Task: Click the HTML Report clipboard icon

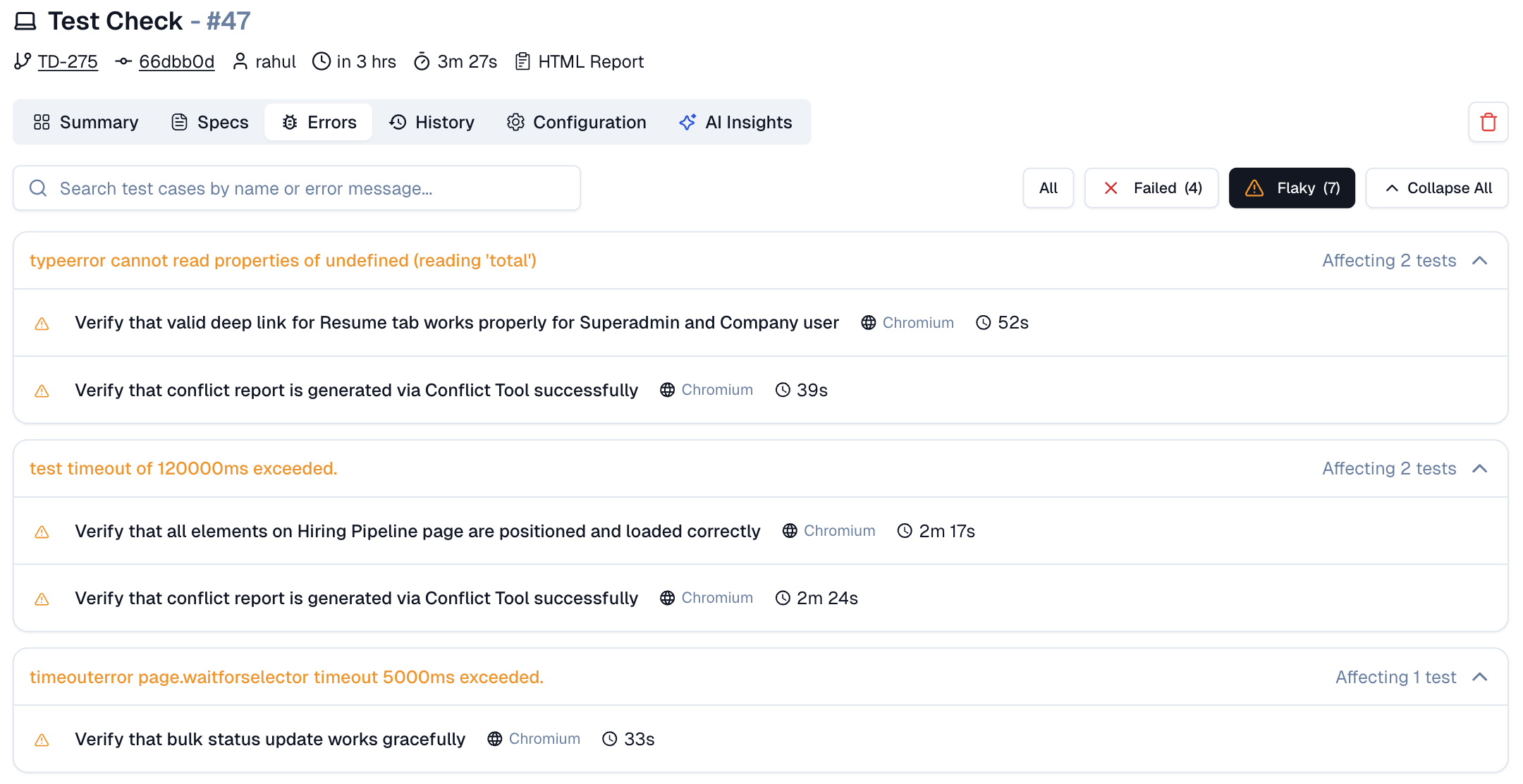Action: click(x=522, y=61)
